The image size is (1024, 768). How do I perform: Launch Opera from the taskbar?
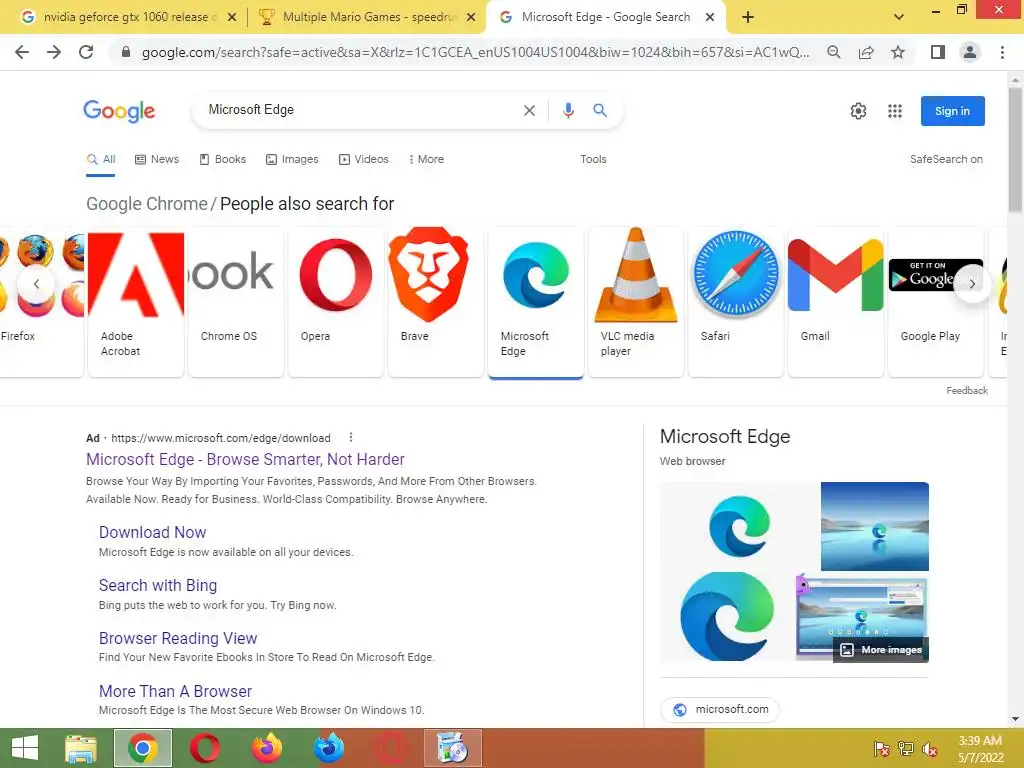[x=204, y=748]
